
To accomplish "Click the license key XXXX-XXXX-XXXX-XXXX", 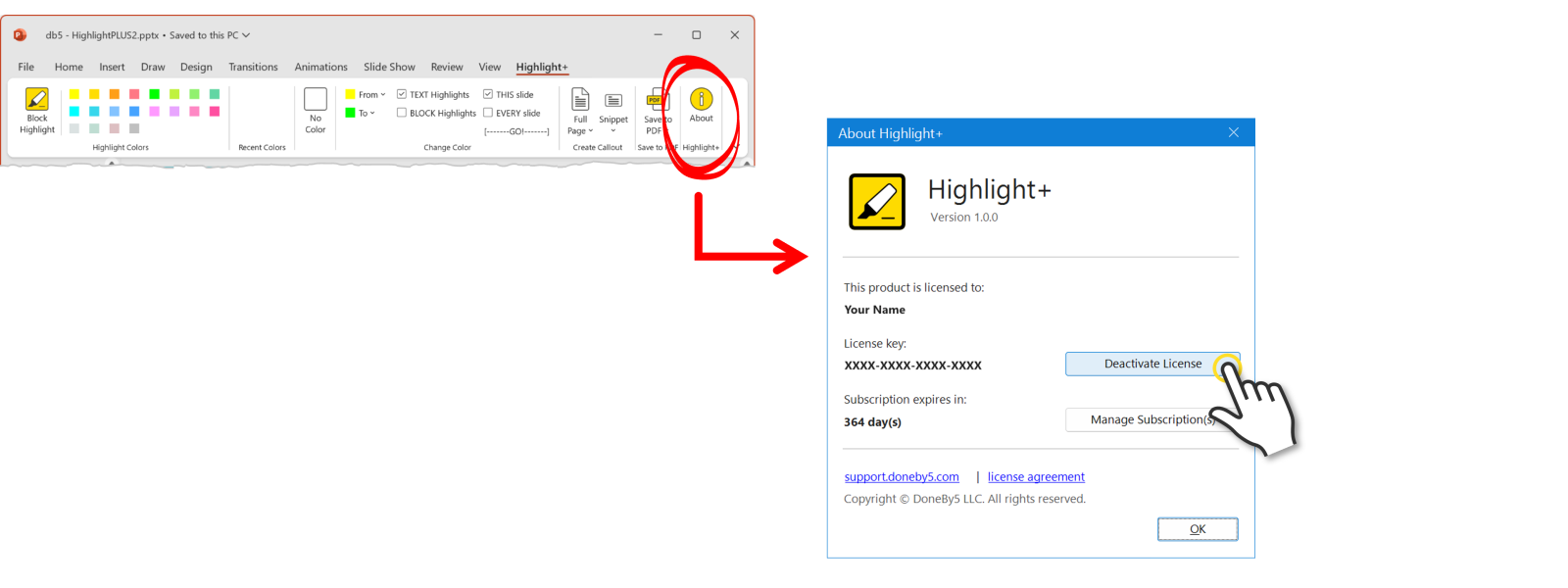I will 912,366.
